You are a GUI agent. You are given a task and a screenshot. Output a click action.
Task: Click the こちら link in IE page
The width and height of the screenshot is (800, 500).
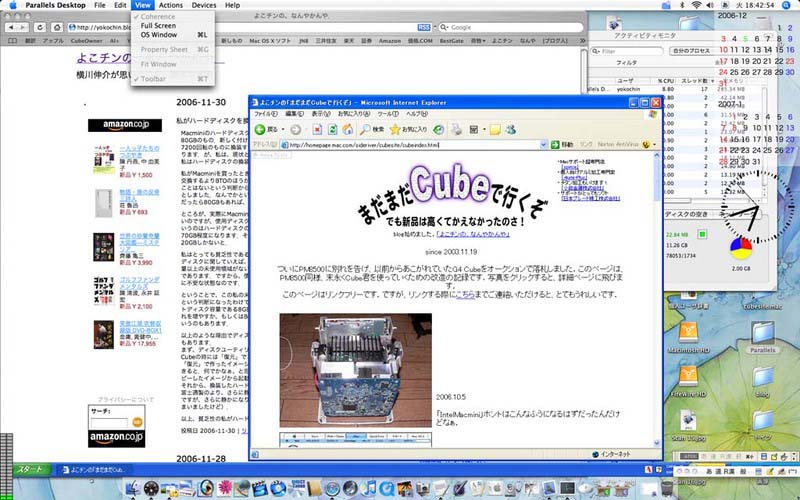[465, 295]
